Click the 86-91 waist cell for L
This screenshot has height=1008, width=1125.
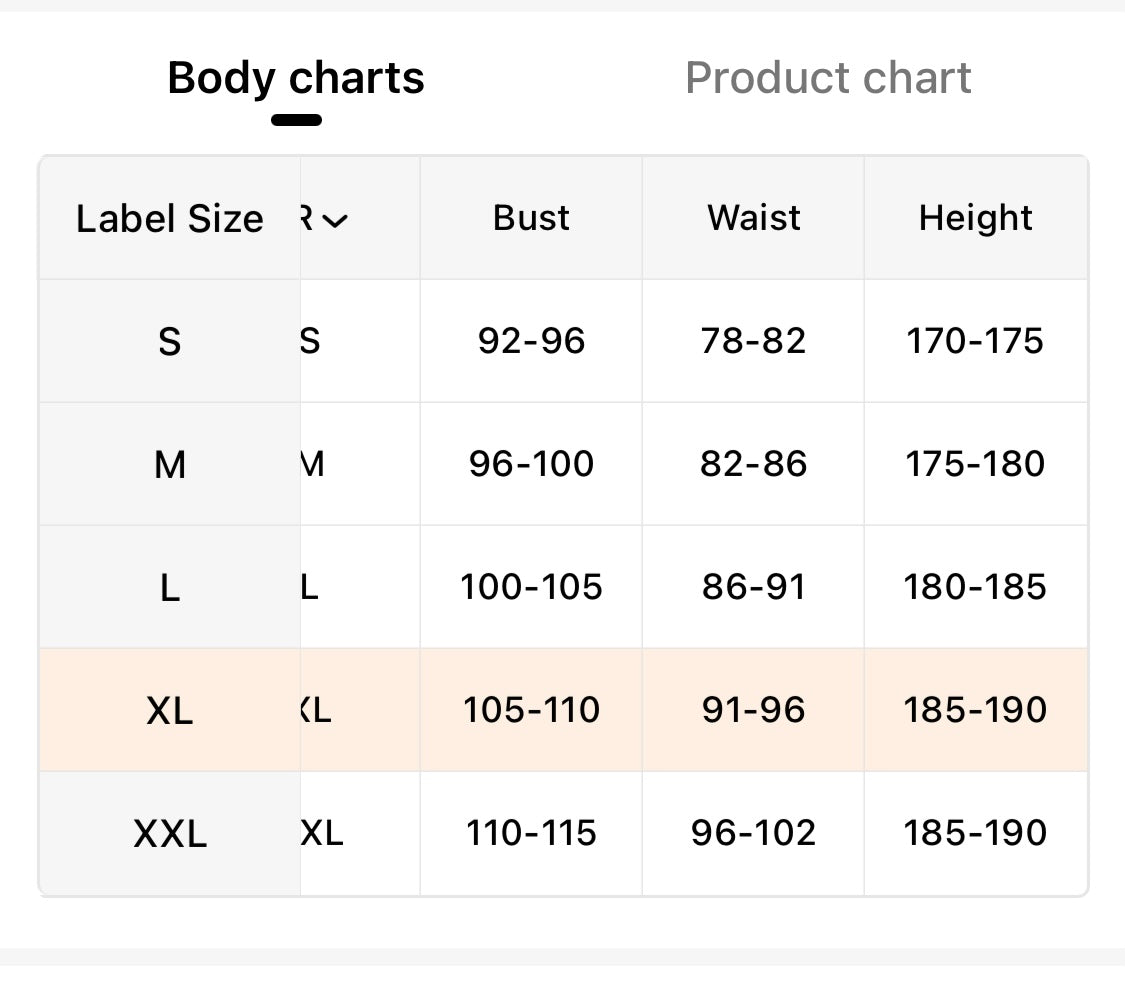point(754,587)
